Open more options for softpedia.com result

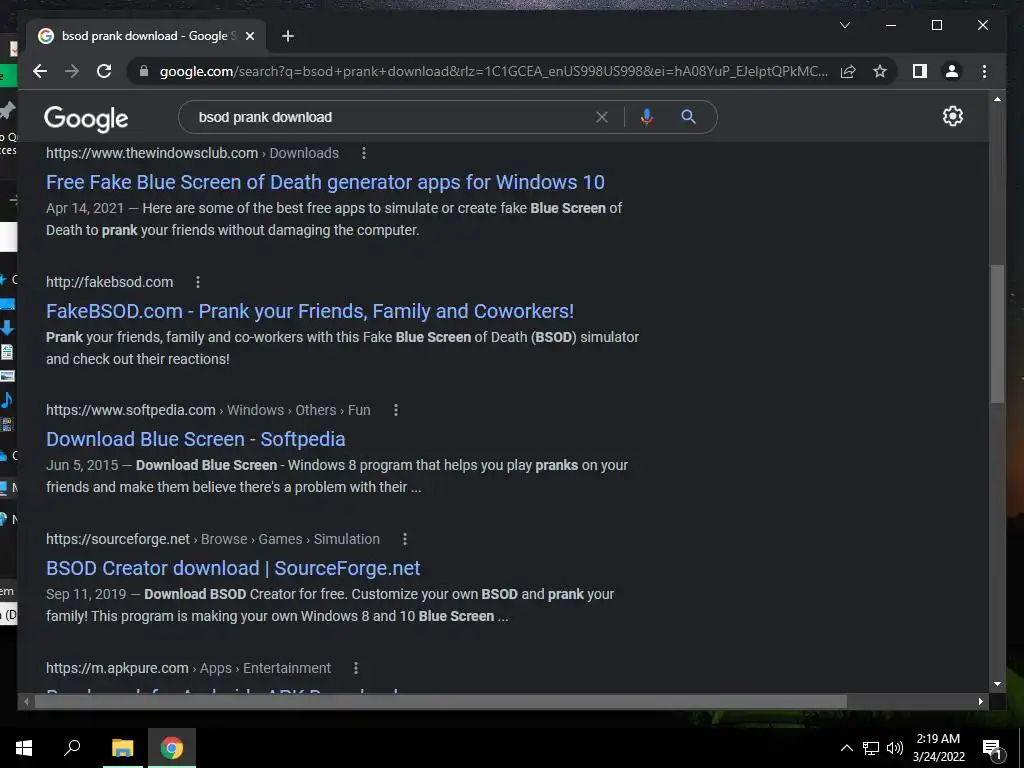[x=396, y=410]
